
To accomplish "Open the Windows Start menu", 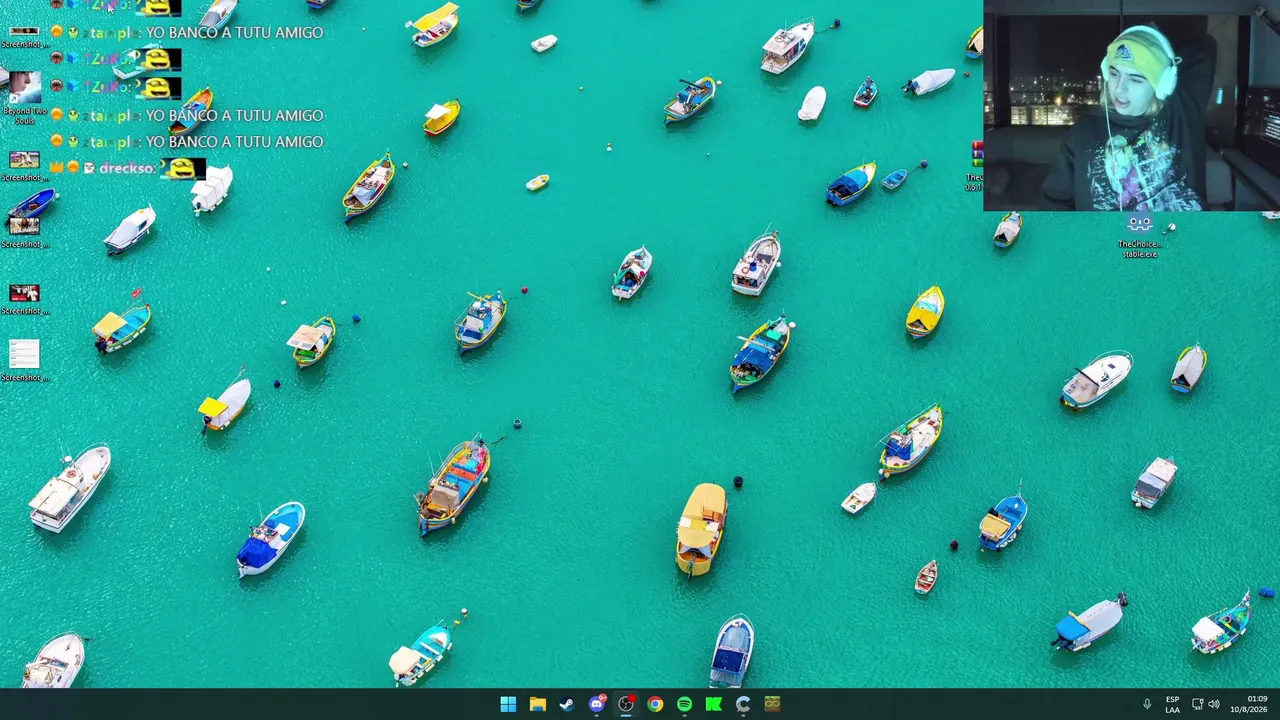I will pos(508,704).
